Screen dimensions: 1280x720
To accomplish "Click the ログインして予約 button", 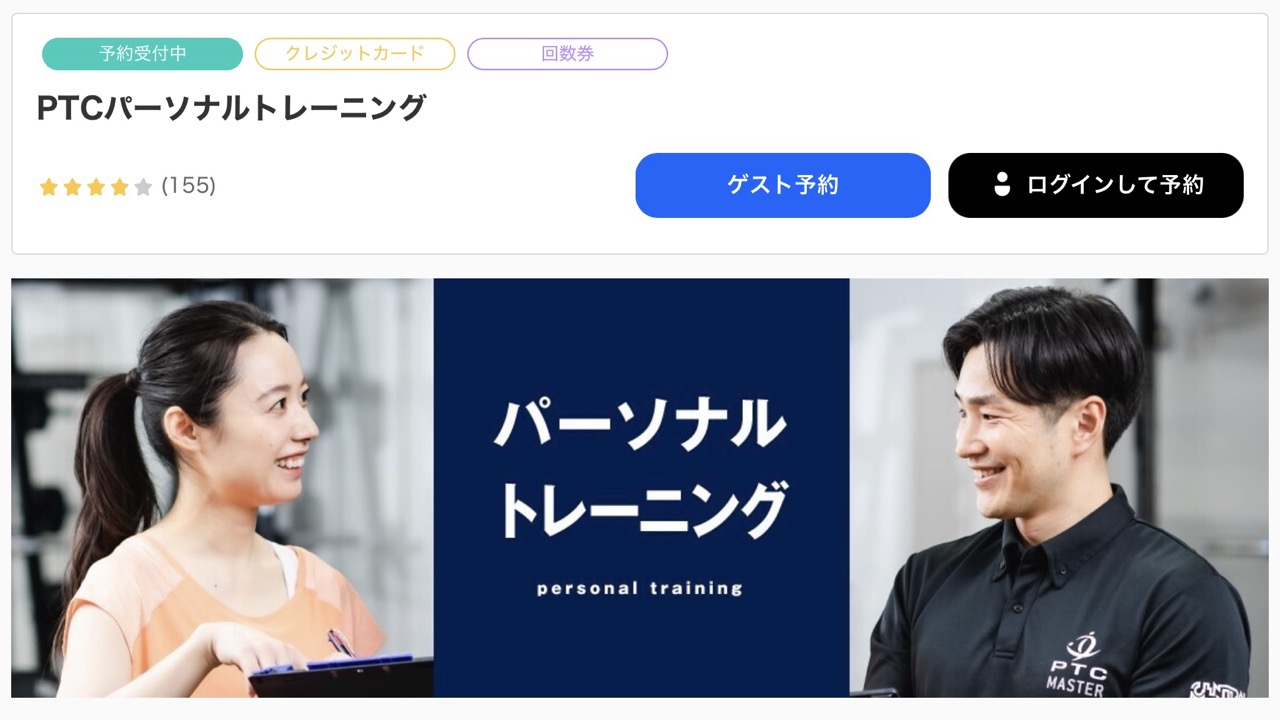I will (1096, 185).
